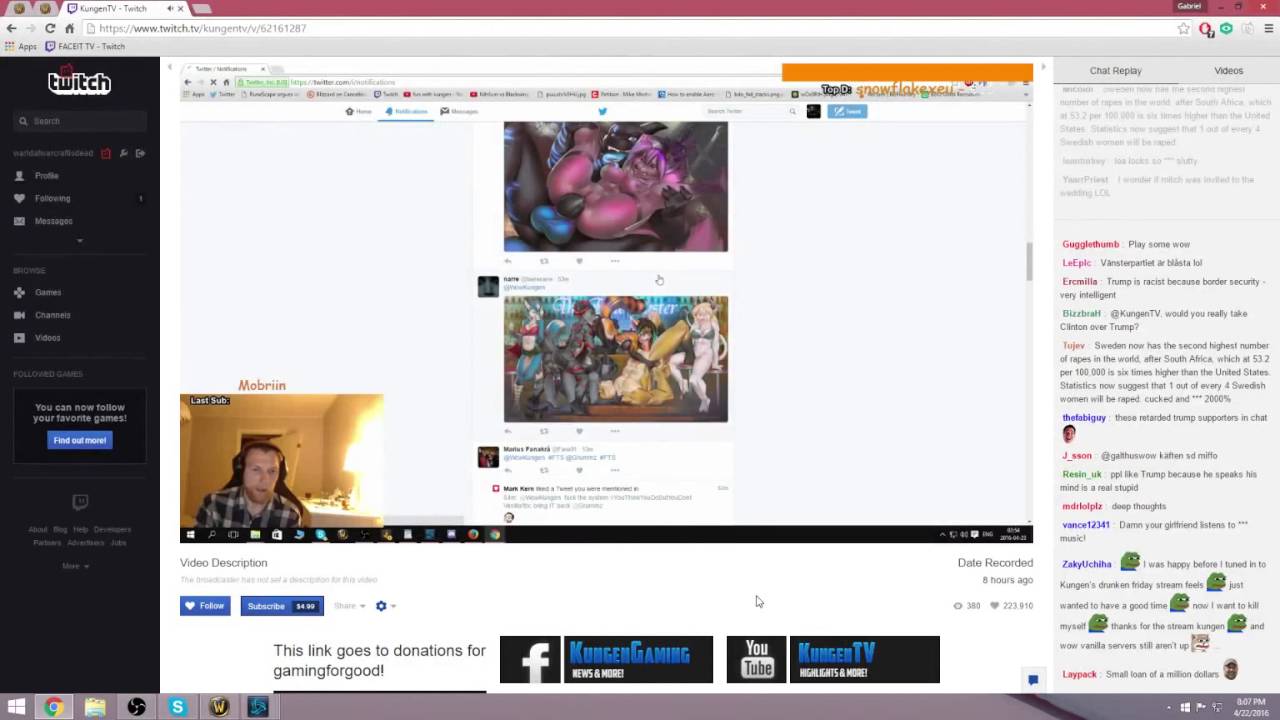Click the Twitch sidebar search field
The image size is (1280, 720).
pyautogui.click(x=80, y=121)
